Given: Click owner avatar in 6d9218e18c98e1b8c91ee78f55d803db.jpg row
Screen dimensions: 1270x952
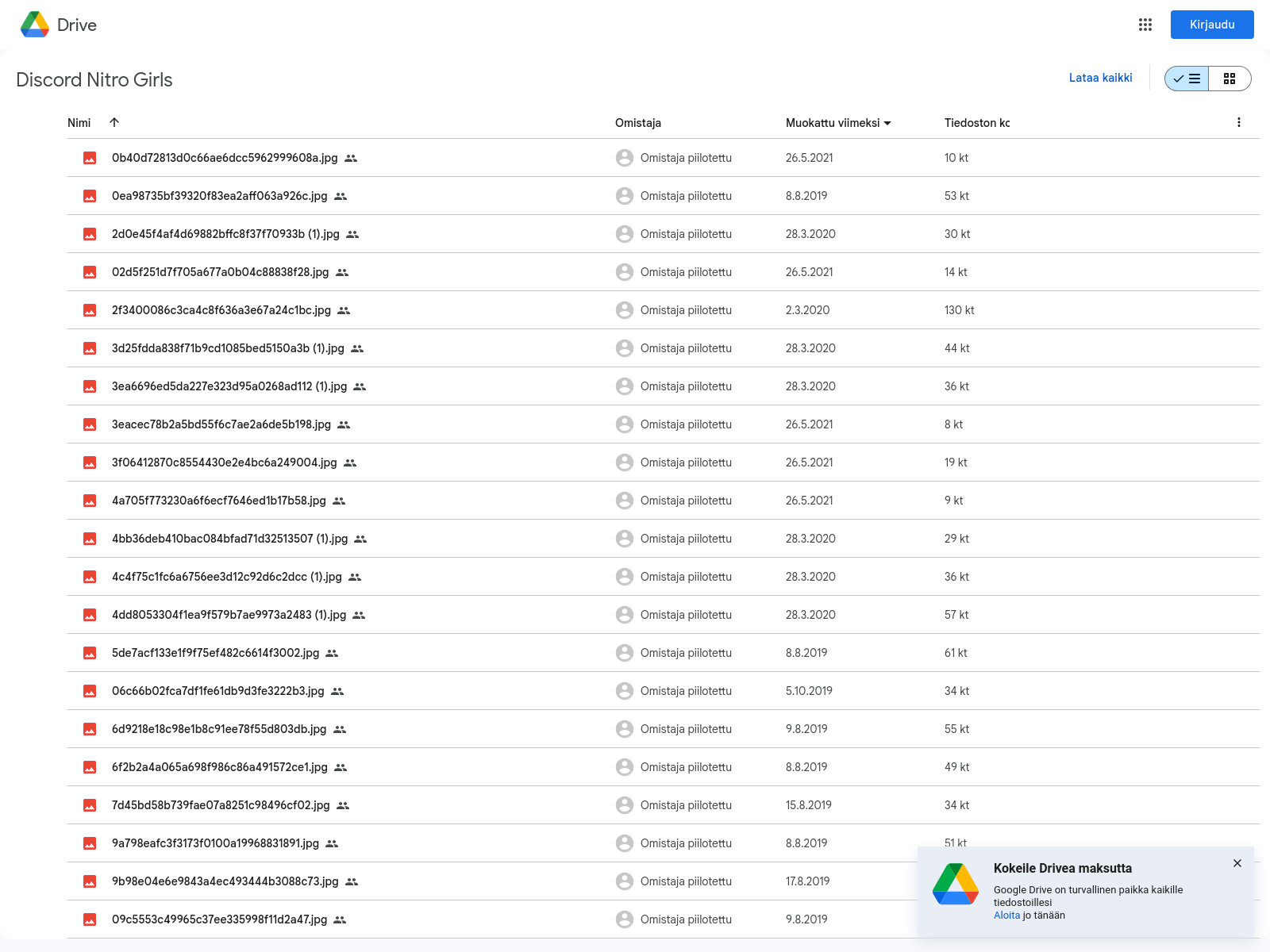Looking at the screenshot, I should point(625,729).
